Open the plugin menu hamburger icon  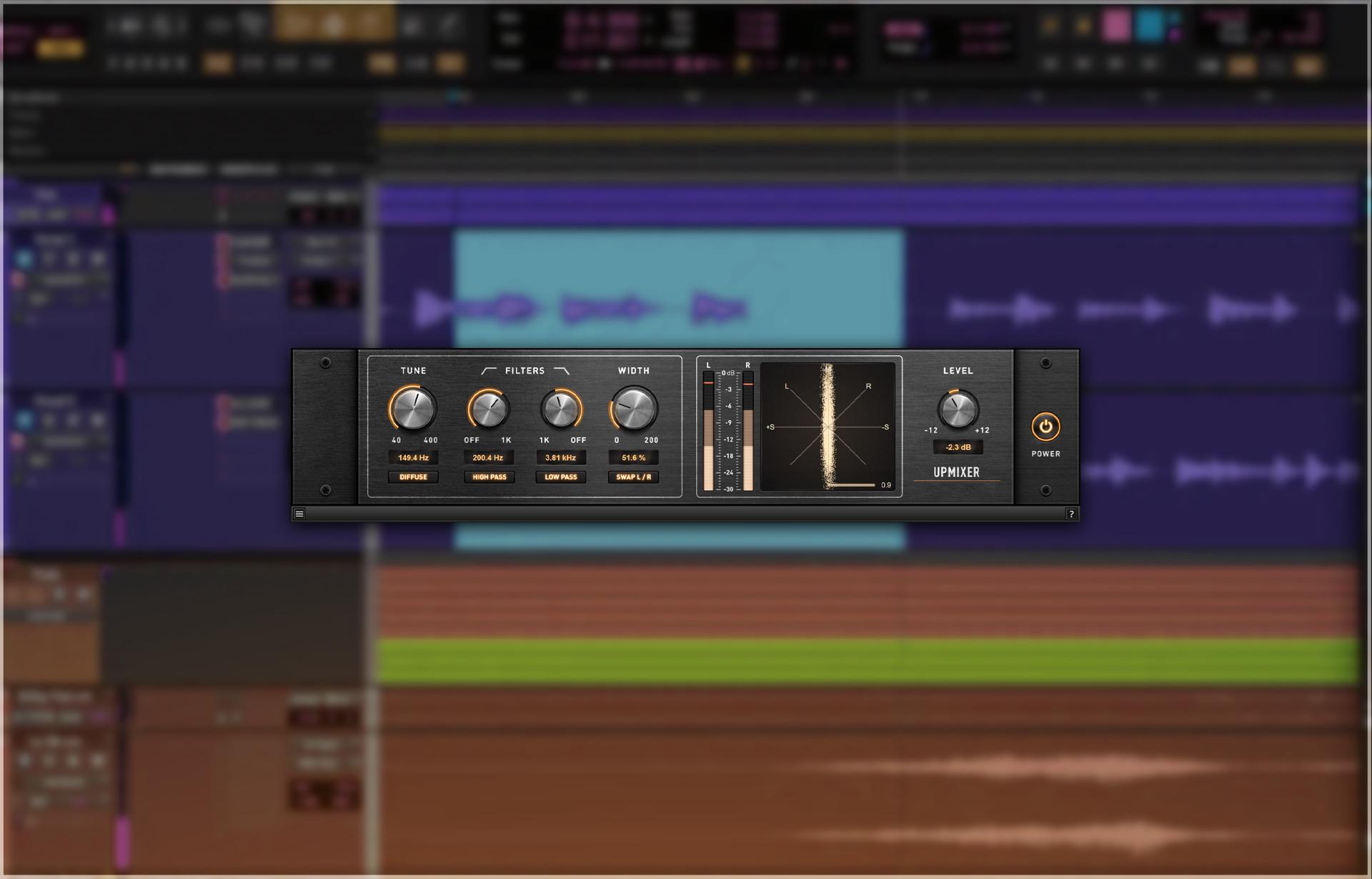click(x=299, y=514)
